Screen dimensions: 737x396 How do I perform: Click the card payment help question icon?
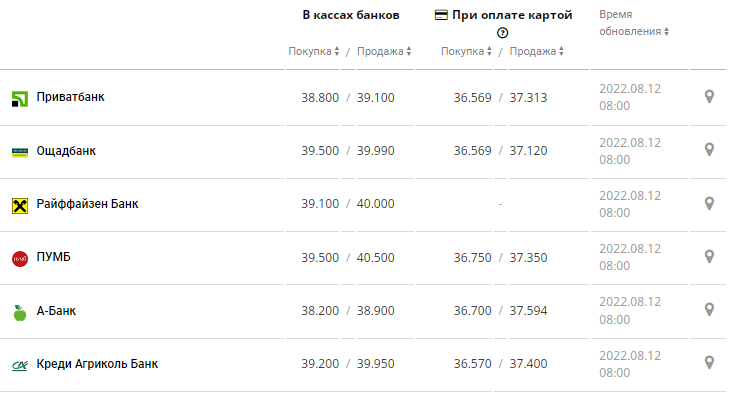502,33
